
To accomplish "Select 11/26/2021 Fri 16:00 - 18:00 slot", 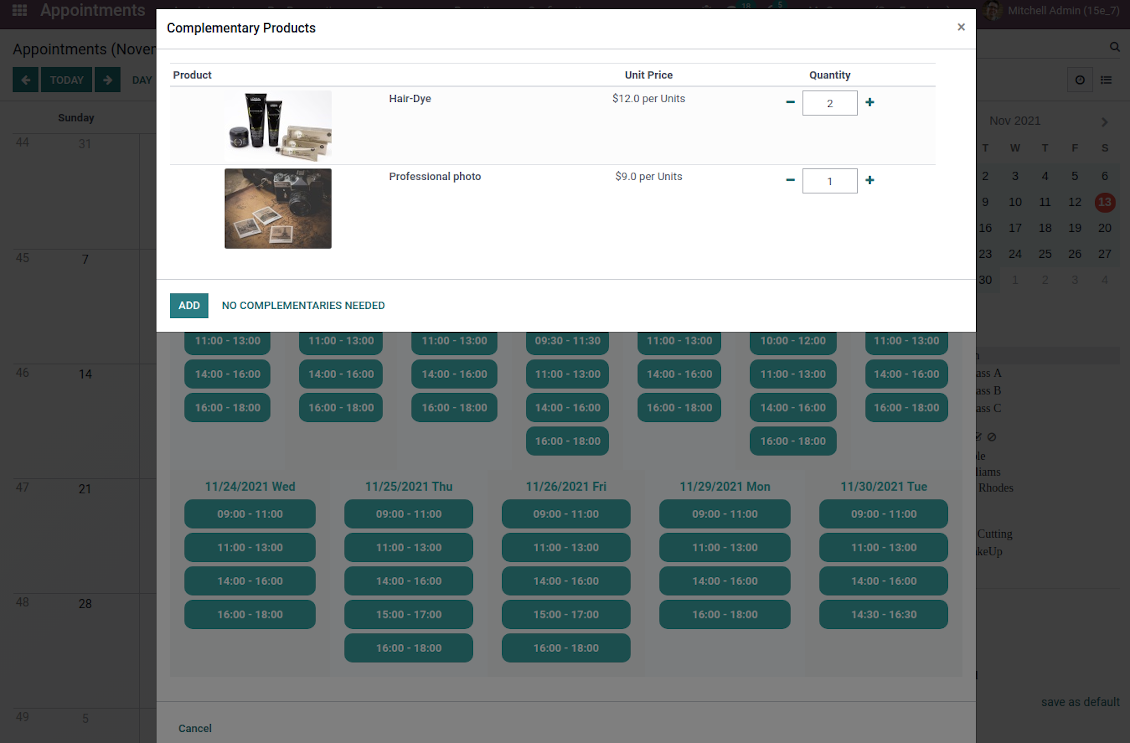I will pos(566,648).
